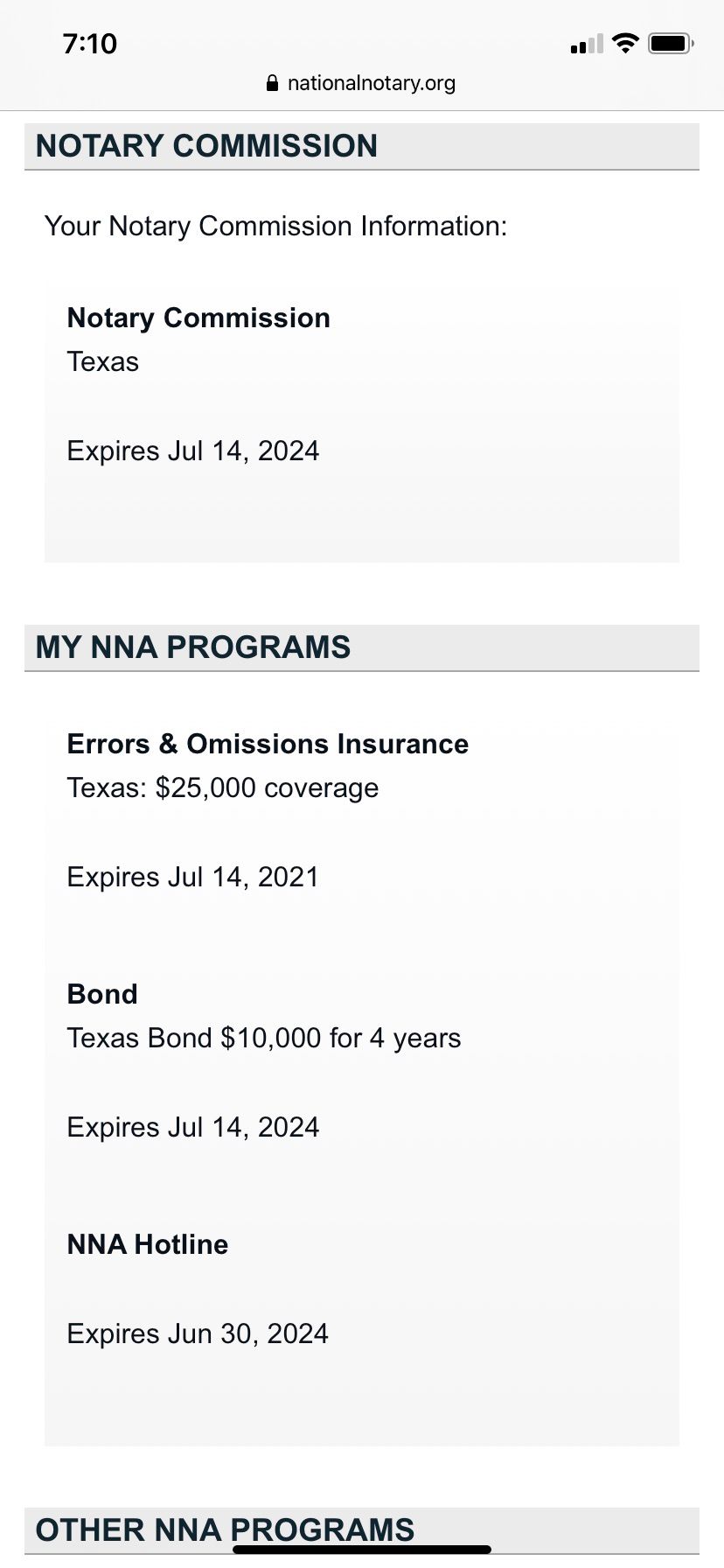
Task: Open the OTHER NNA PROGRAMS section header
Action: click(362, 1530)
